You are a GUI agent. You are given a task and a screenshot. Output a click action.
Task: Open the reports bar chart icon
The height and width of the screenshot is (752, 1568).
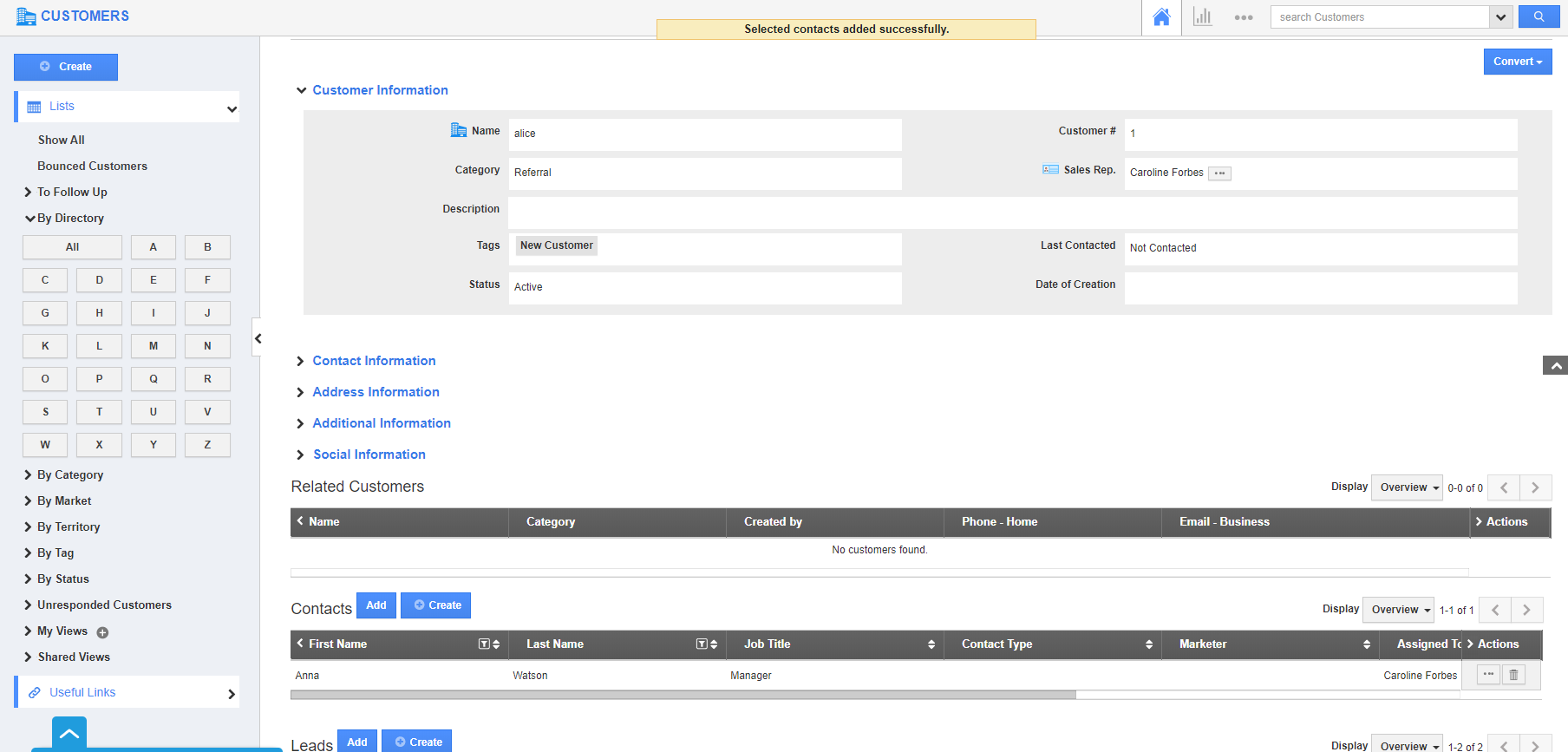[1202, 17]
